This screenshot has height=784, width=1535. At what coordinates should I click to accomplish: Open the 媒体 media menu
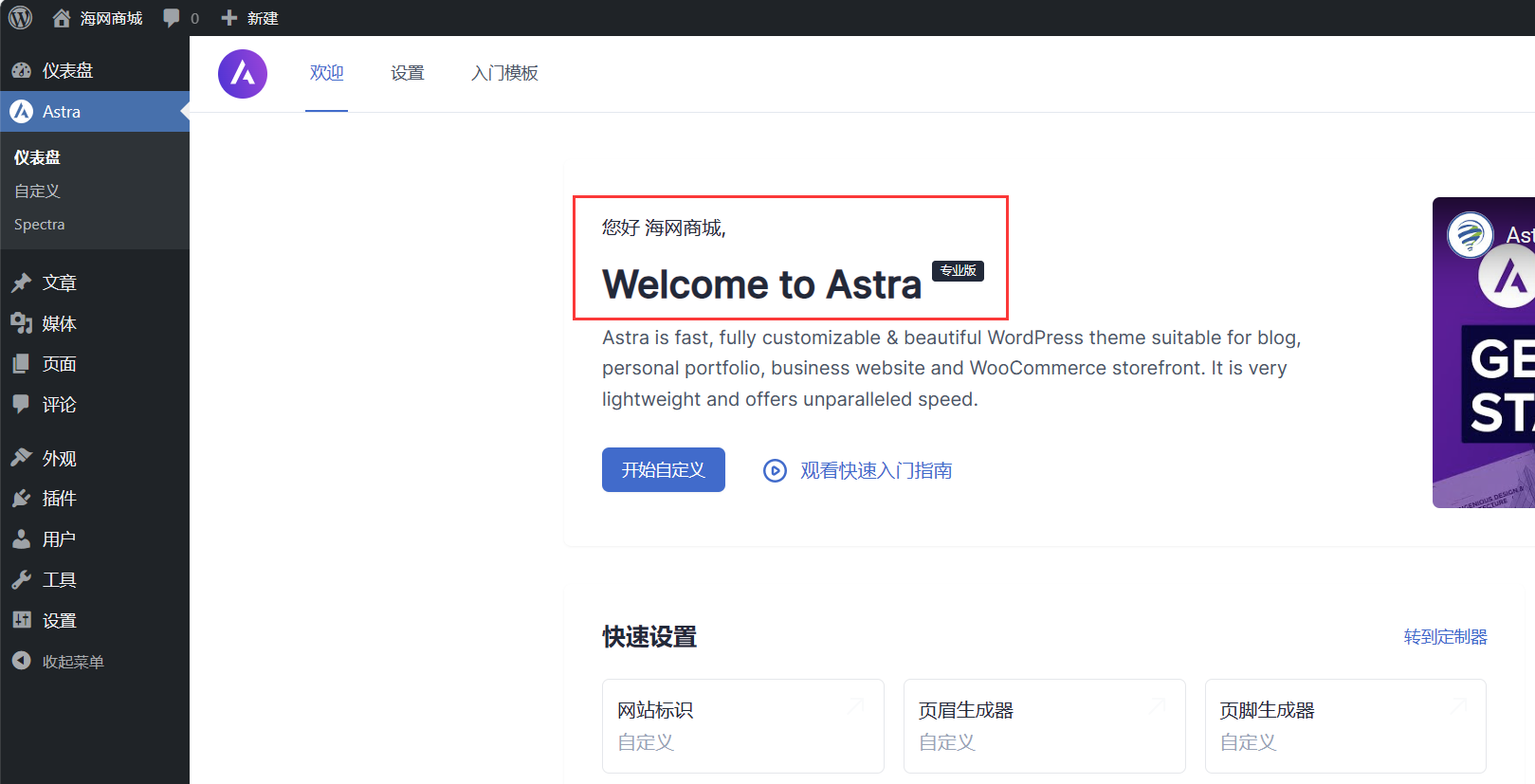coord(95,323)
